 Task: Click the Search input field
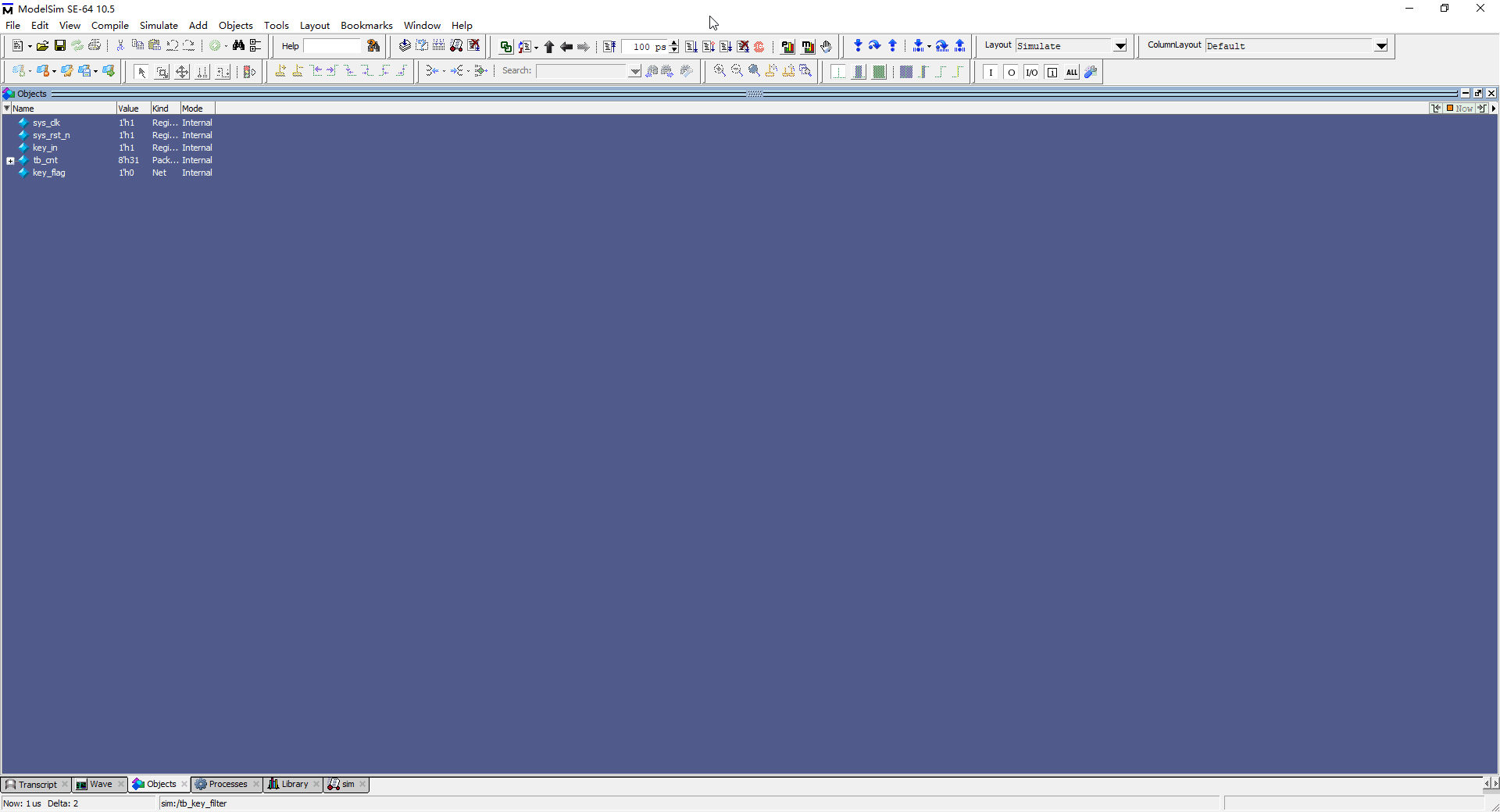click(583, 71)
